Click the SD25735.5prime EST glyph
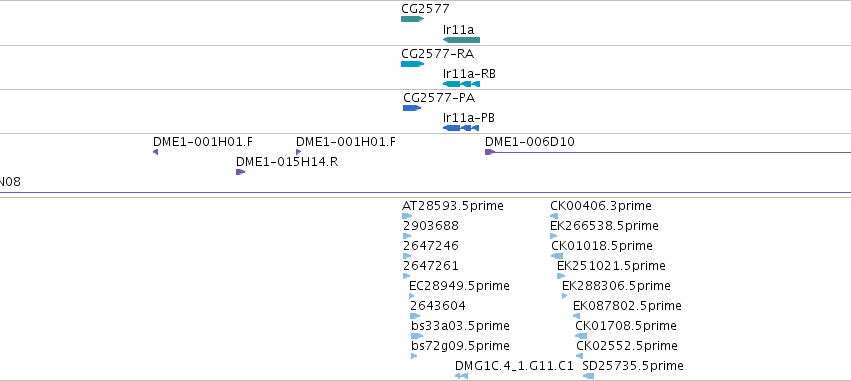 588,376
